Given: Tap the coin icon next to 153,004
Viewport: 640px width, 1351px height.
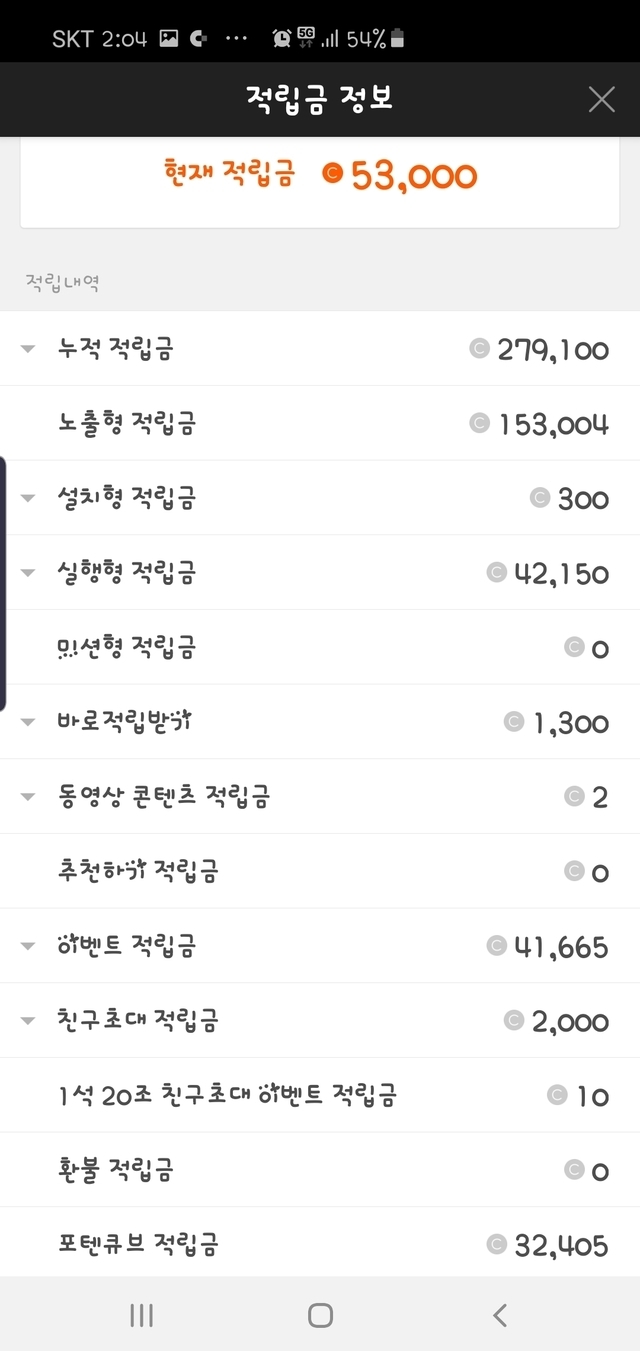Looking at the screenshot, I should pyautogui.click(x=480, y=423).
